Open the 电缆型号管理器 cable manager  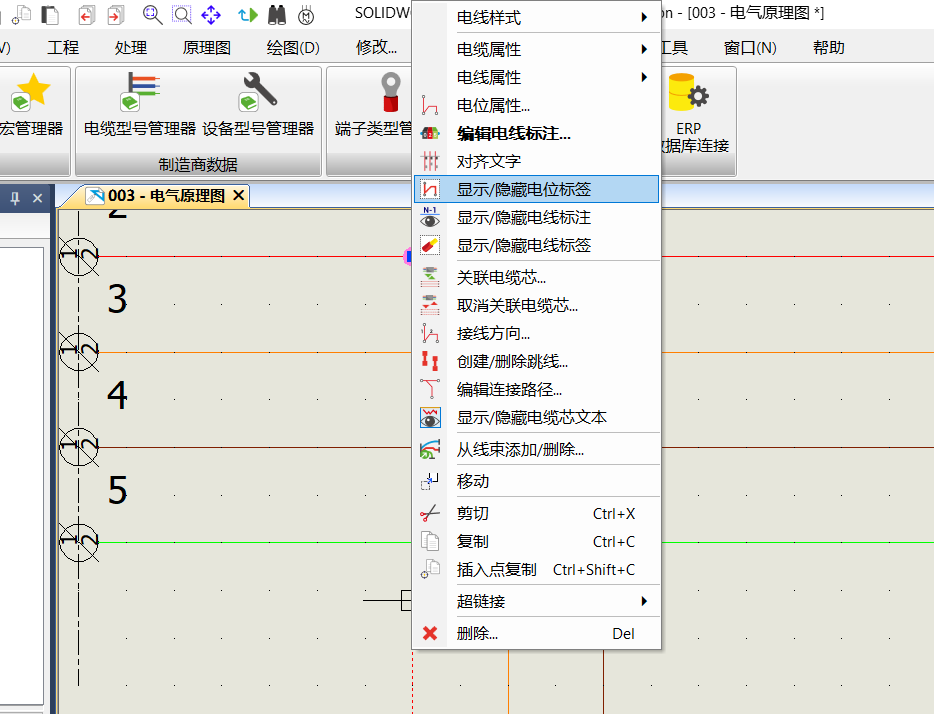[140, 106]
